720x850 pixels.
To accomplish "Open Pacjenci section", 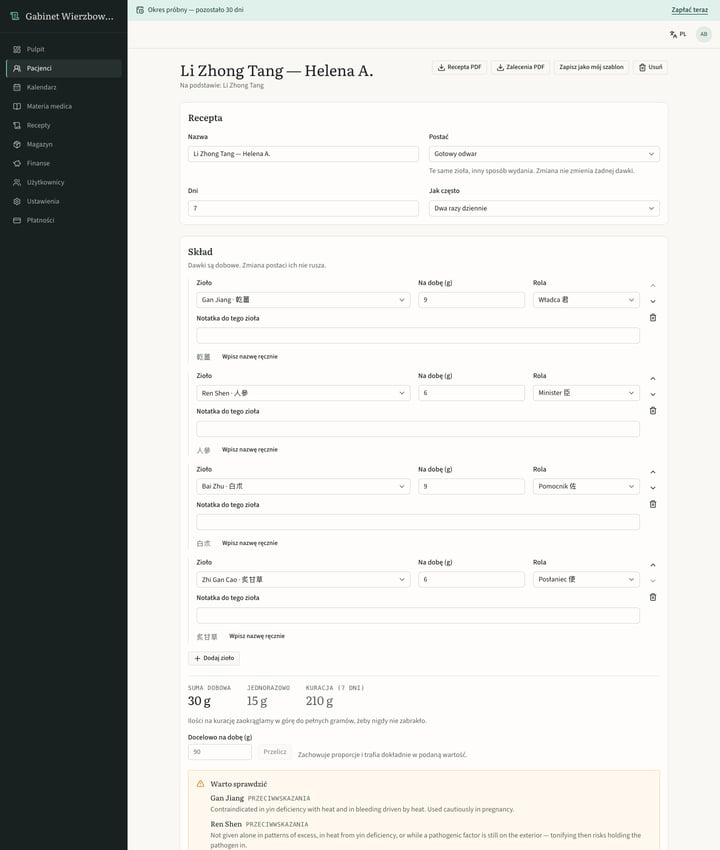I will coord(63,68).
